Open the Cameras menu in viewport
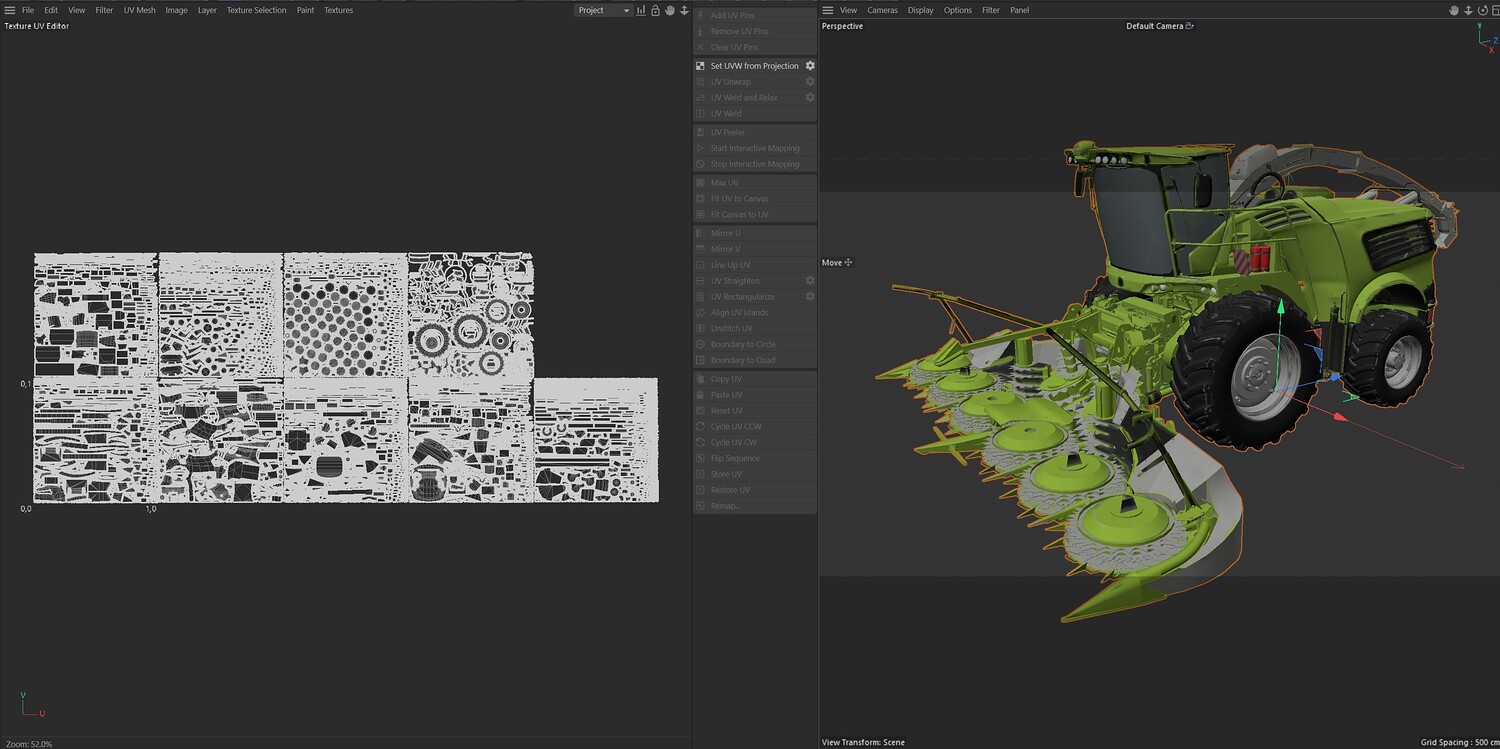This screenshot has width=1500, height=749. click(882, 10)
